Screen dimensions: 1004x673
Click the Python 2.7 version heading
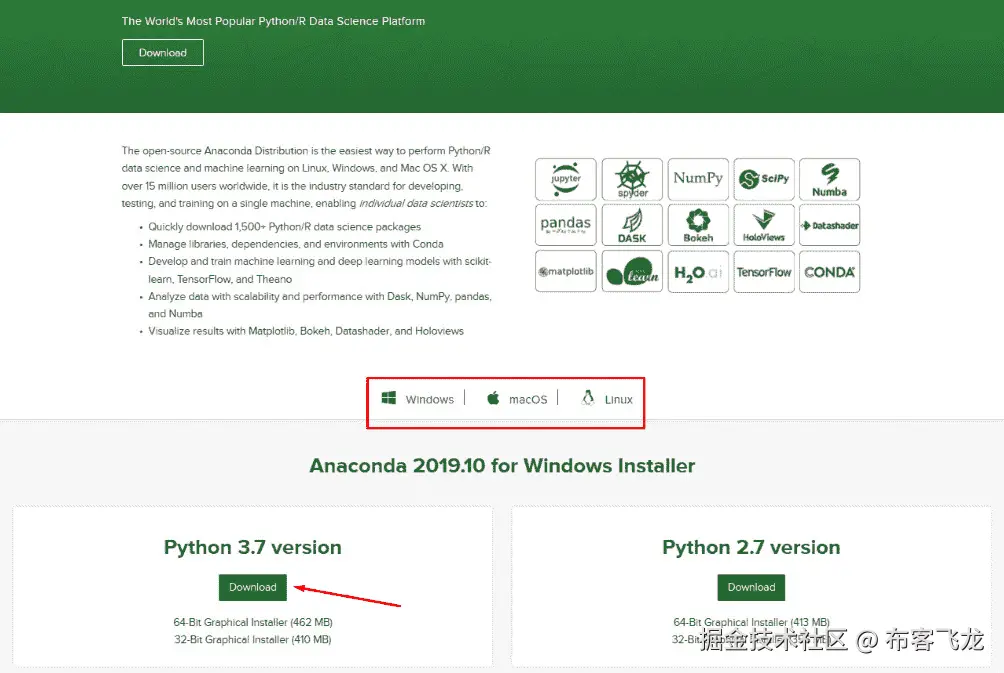click(751, 547)
